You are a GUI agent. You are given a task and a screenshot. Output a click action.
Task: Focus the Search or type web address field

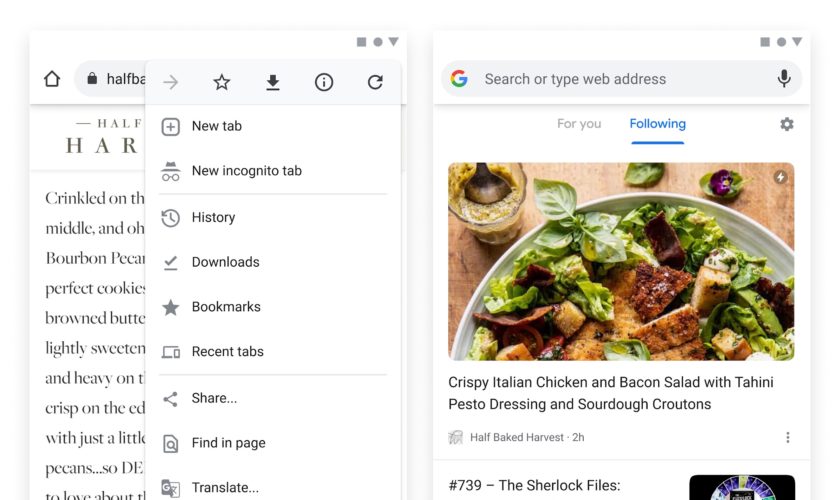pyautogui.click(x=621, y=79)
